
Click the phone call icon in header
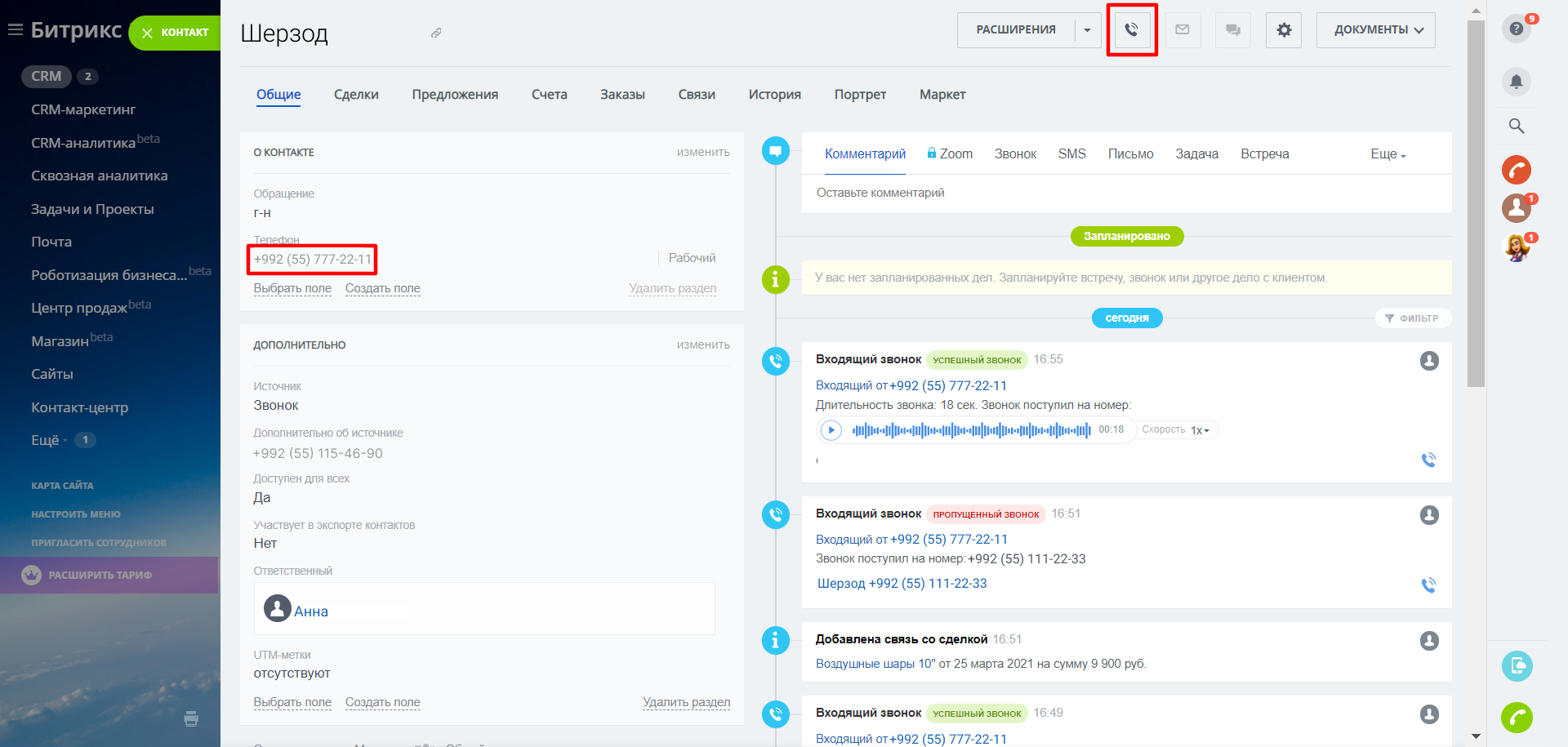[x=1131, y=30]
